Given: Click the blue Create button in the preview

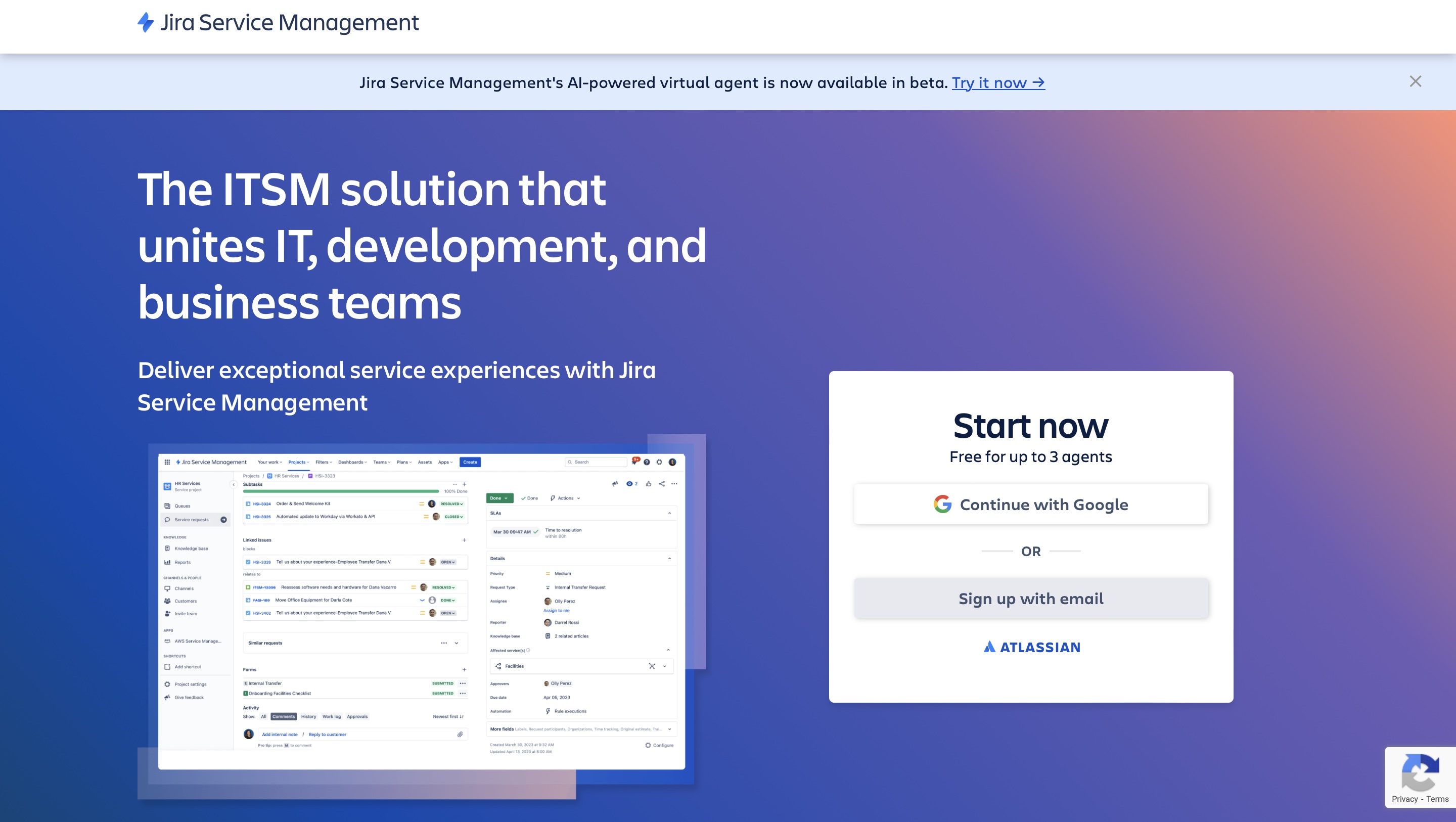Looking at the screenshot, I should pos(470,462).
